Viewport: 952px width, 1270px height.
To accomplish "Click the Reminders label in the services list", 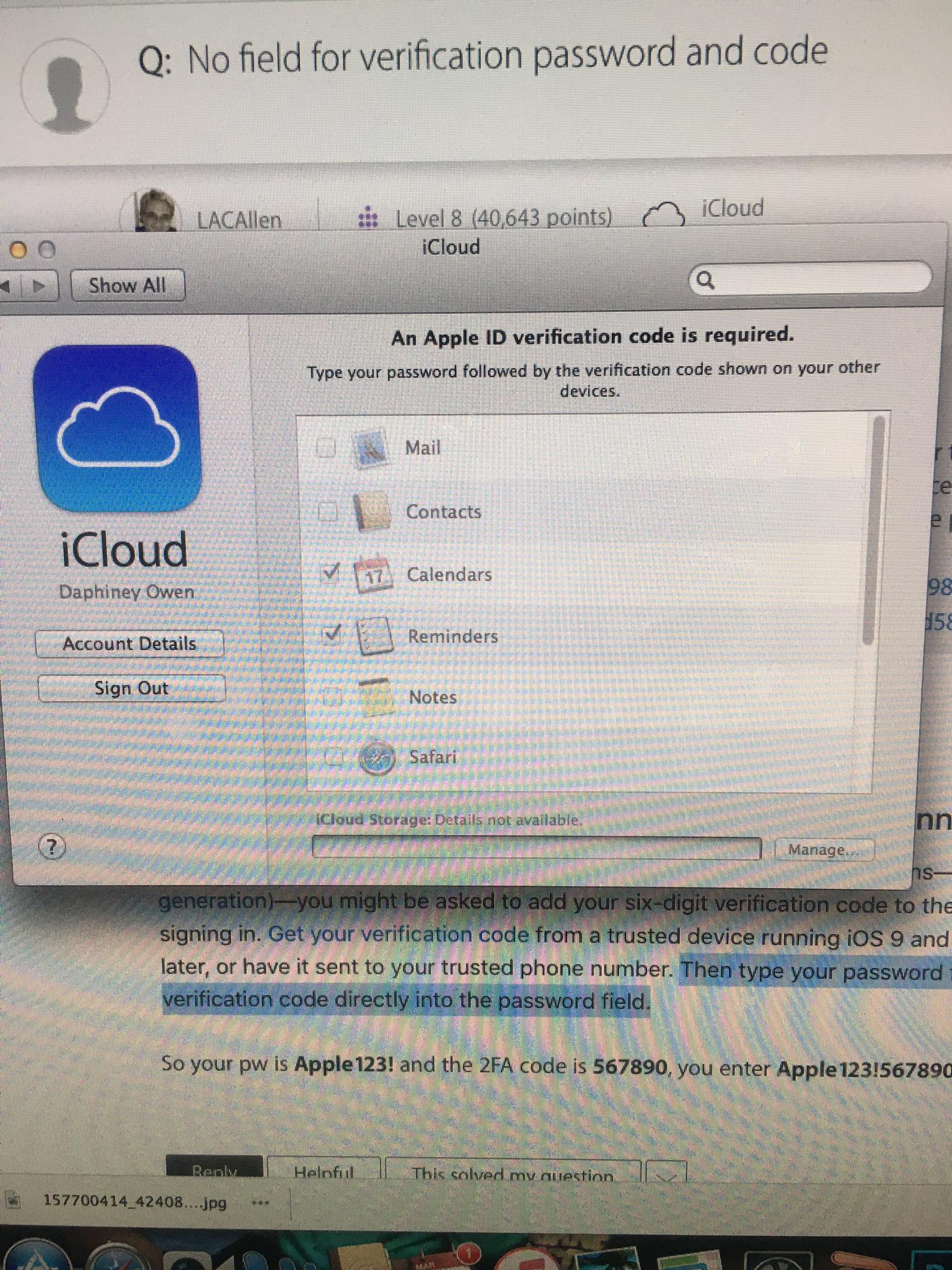I will click(453, 636).
